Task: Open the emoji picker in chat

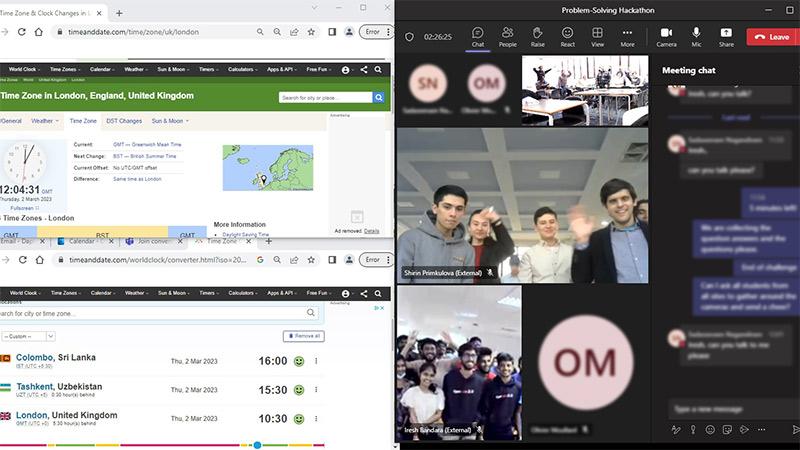Action: tap(710, 430)
